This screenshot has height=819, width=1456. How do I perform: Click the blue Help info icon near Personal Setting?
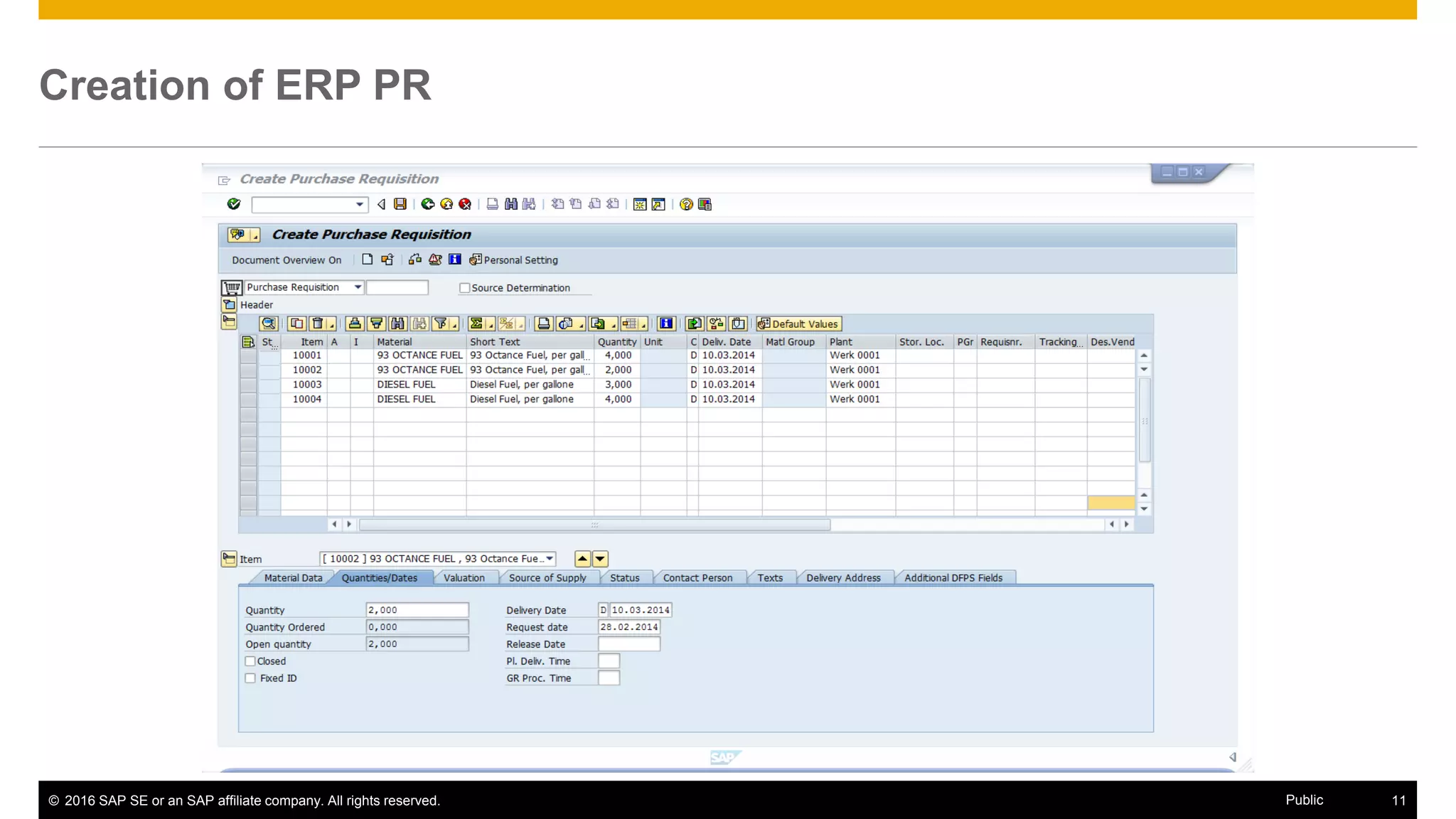coord(455,259)
